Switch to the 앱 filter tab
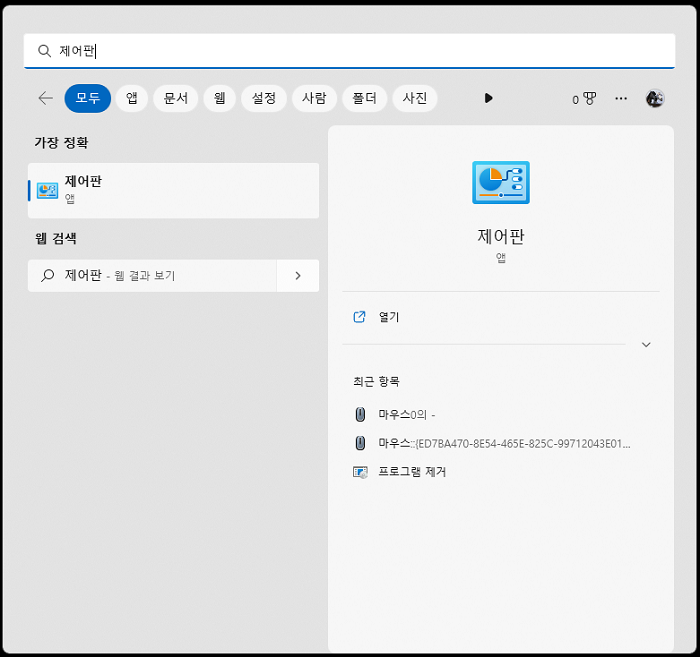The width and height of the screenshot is (700, 657). point(132,98)
